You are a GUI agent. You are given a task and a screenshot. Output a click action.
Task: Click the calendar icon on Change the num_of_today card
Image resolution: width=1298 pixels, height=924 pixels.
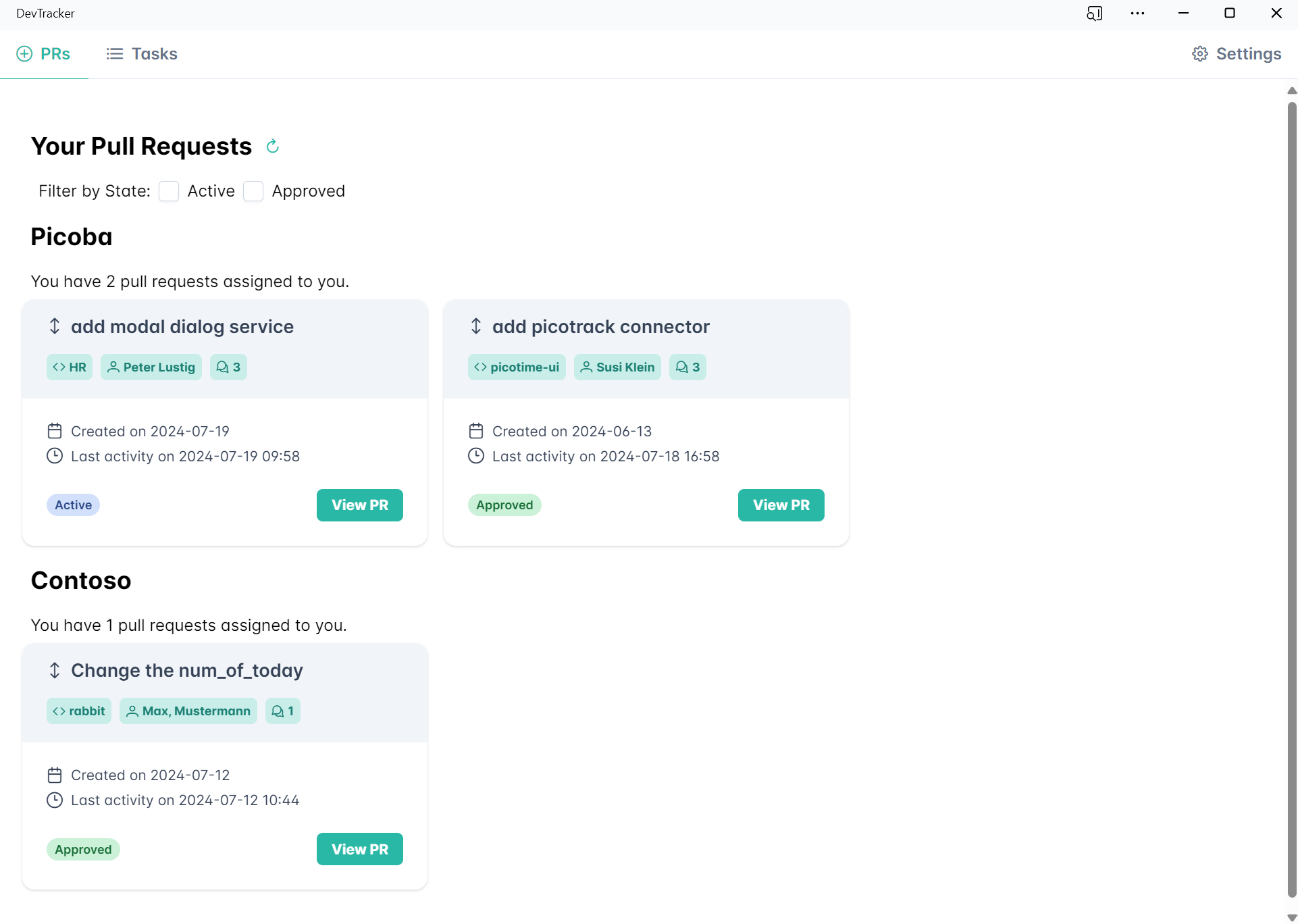(x=55, y=775)
